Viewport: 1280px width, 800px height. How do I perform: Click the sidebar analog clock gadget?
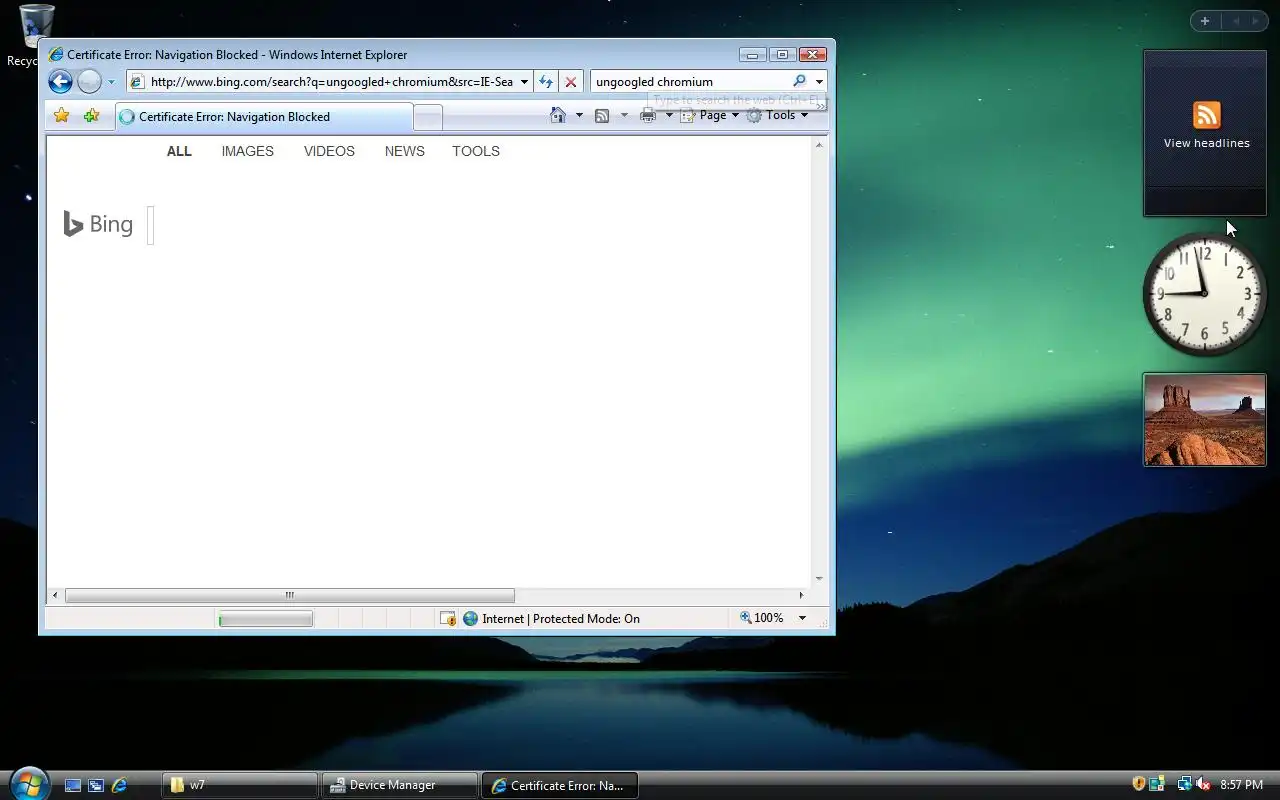click(1204, 294)
